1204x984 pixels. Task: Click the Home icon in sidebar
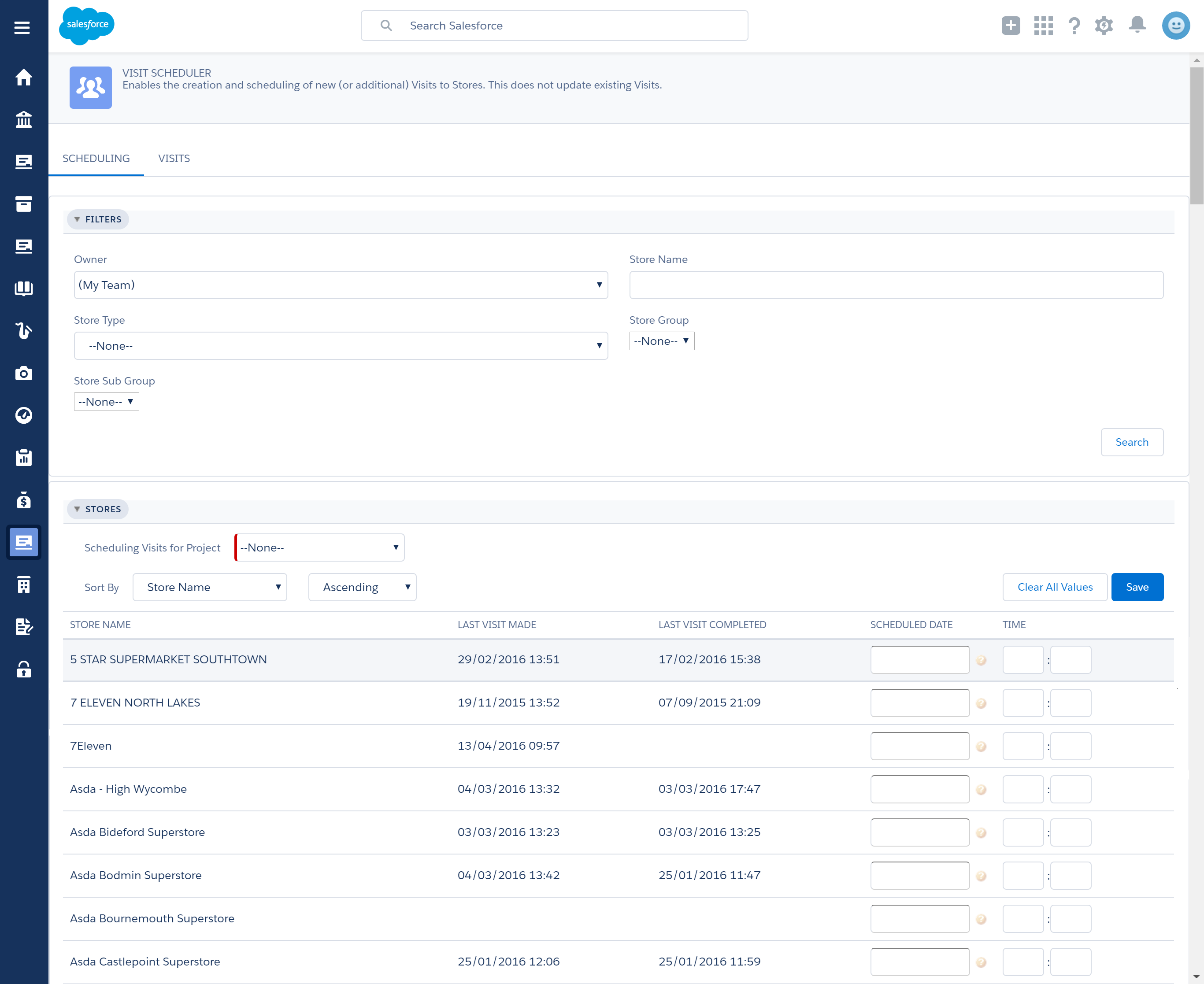pos(23,77)
